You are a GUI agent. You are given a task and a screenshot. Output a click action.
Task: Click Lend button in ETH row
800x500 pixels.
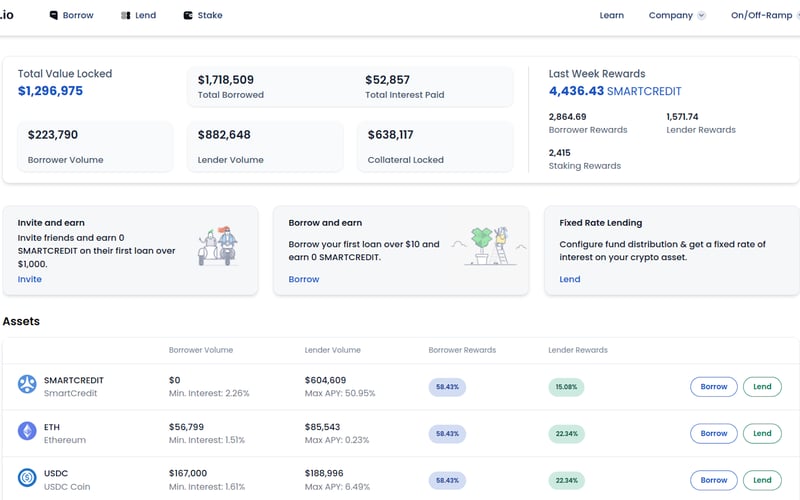762,434
